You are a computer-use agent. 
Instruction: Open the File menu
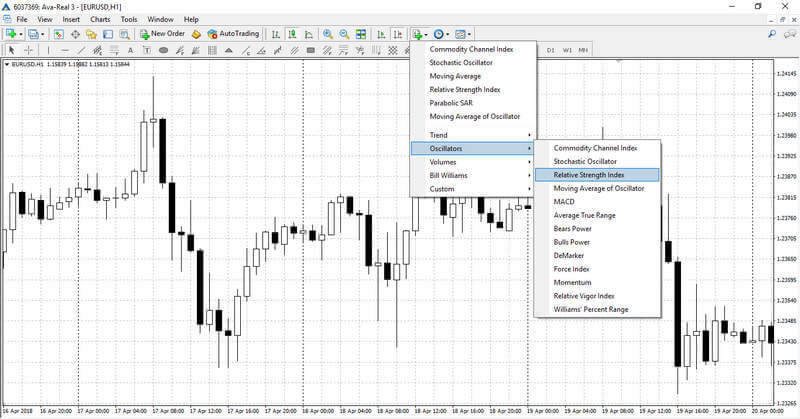point(22,19)
